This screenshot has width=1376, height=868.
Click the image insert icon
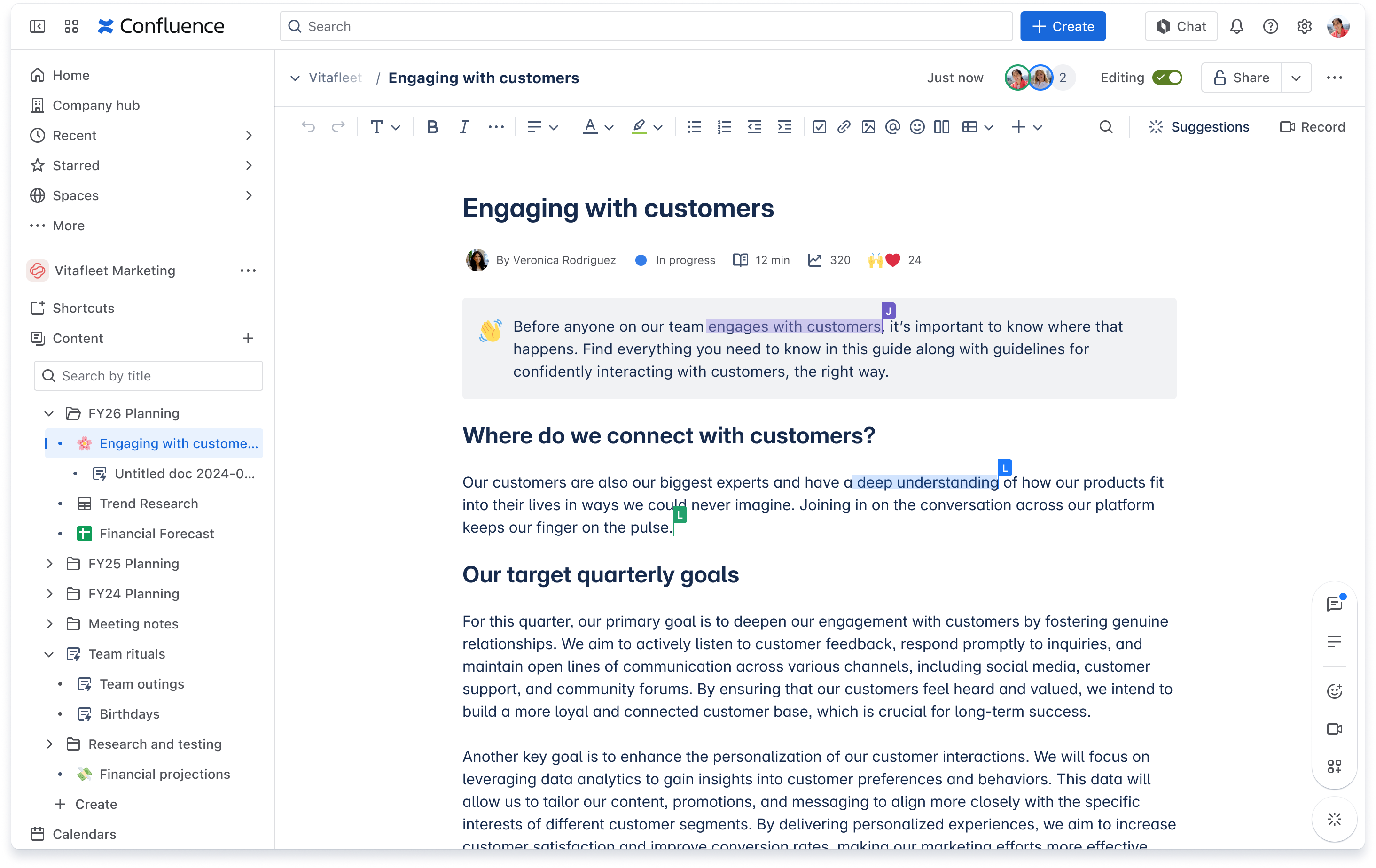[868, 127]
